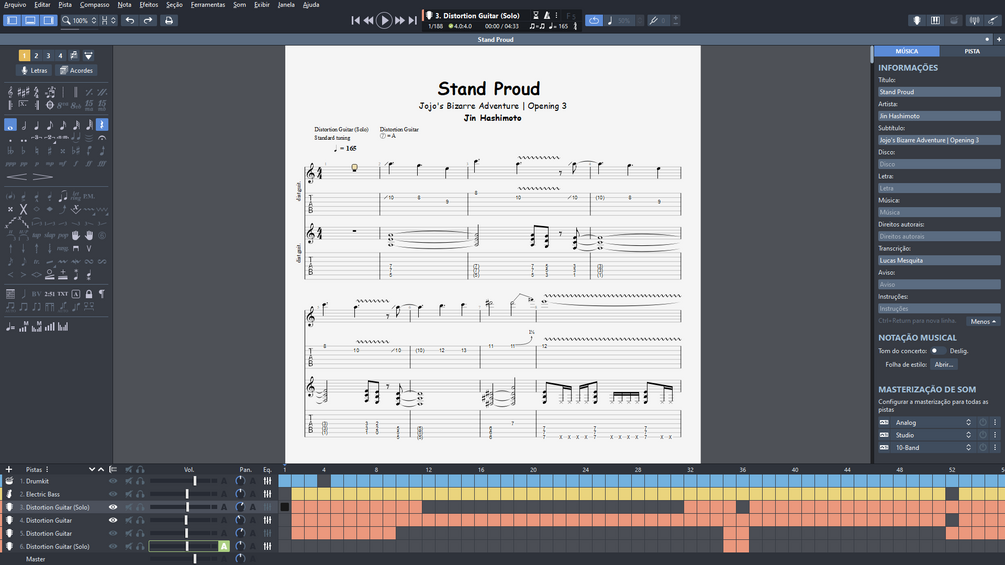Toggle the loop playback button
The width and height of the screenshot is (1005, 565).
[x=594, y=20]
